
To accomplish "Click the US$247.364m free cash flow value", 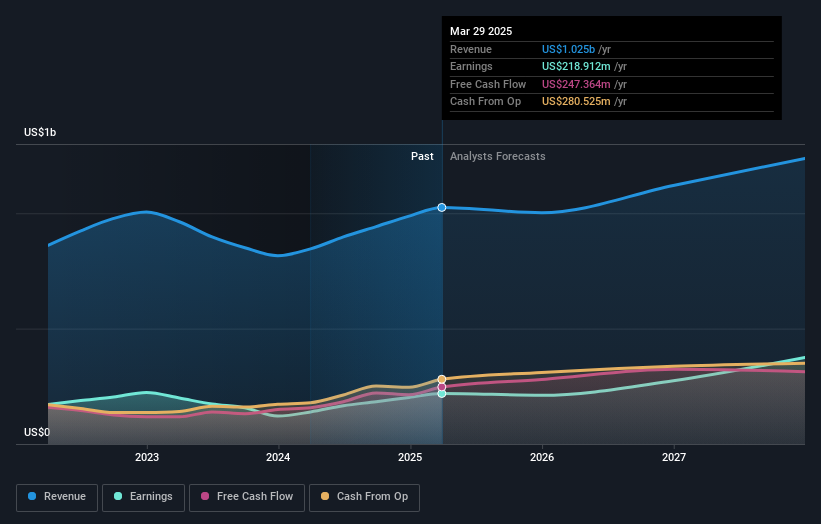I will coord(576,84).
